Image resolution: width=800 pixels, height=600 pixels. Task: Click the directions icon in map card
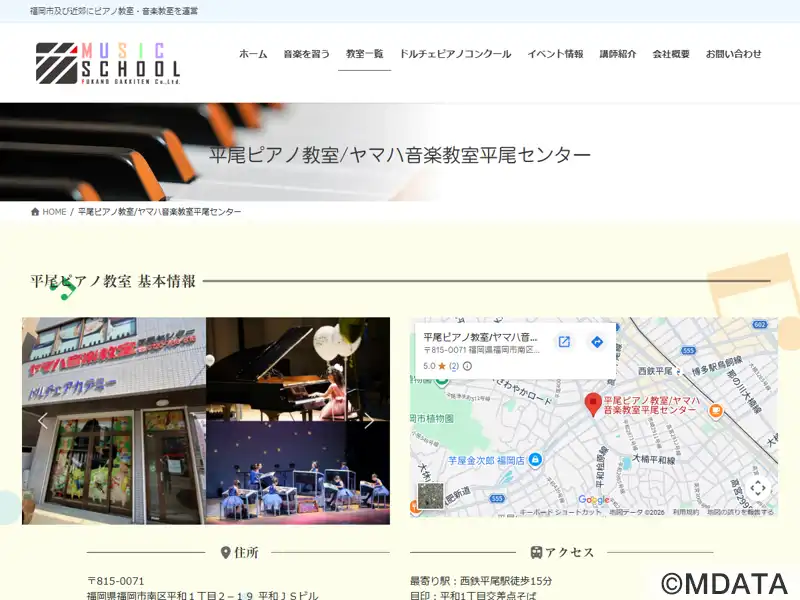coord(597,342)
